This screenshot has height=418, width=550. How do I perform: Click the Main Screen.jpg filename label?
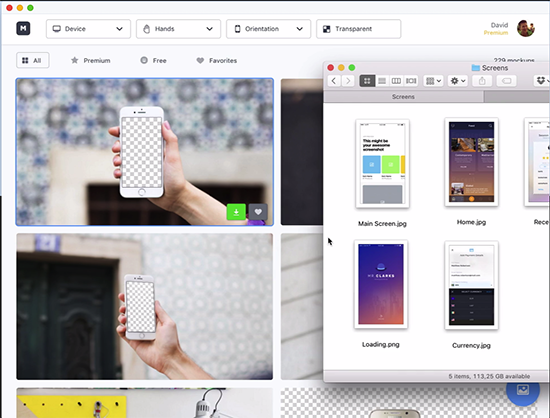coord(382,224)
